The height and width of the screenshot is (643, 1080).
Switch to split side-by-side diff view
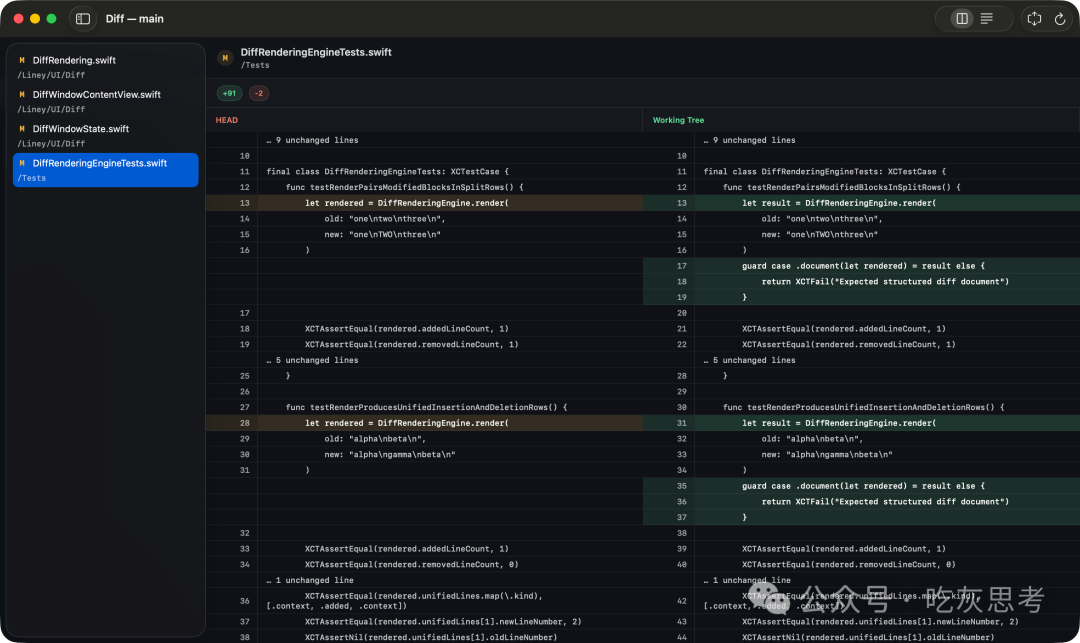click(962, 19)
